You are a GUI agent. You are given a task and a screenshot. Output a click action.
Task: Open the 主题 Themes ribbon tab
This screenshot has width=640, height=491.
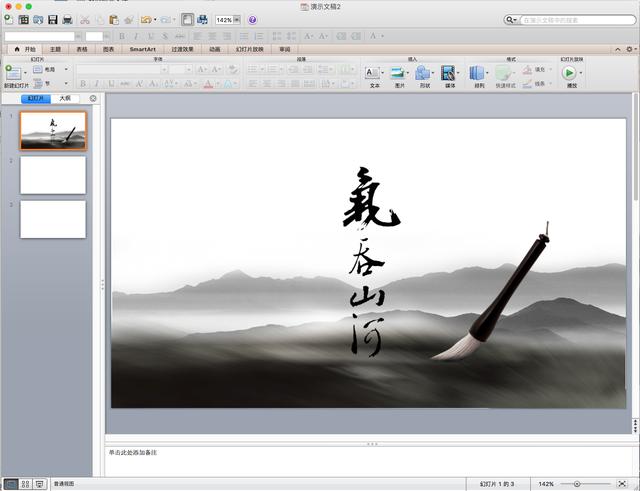(55, 49)
